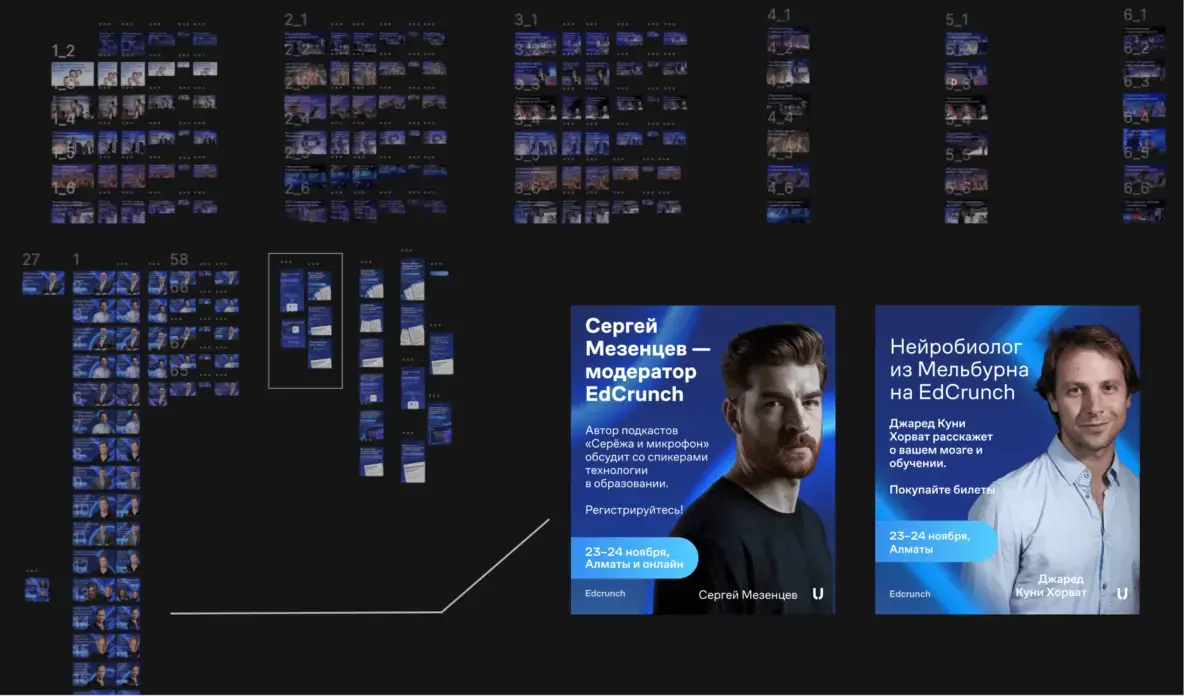
Task: Click the 'Edcrunch' label on Мезенцев banner
Action: tap(605, 593)
